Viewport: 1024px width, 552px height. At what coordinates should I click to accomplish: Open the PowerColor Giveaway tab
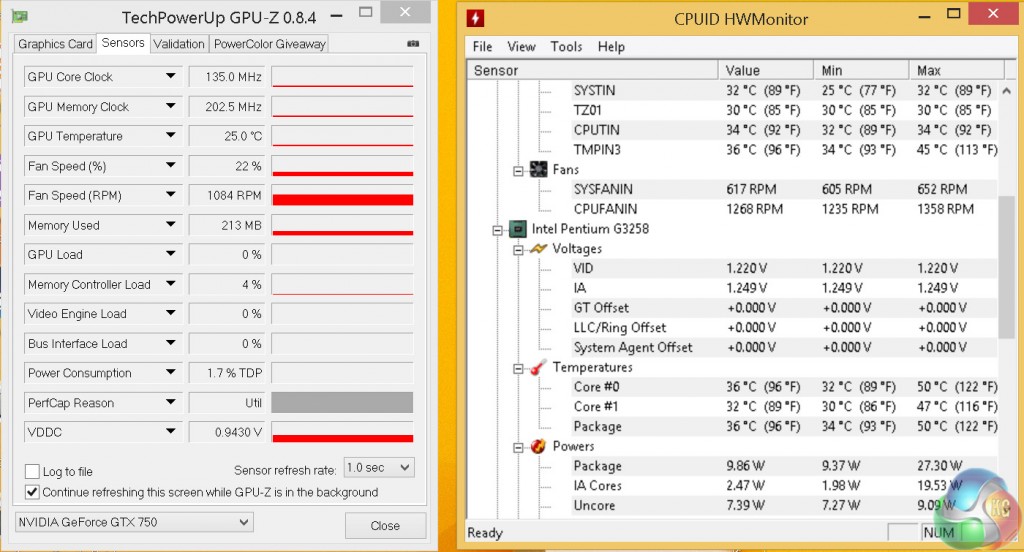[269, 44]
